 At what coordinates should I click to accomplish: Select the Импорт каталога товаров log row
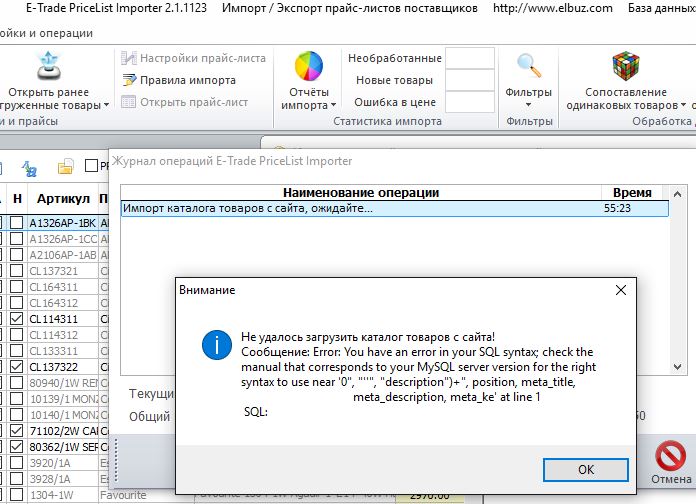click(395, 208)
